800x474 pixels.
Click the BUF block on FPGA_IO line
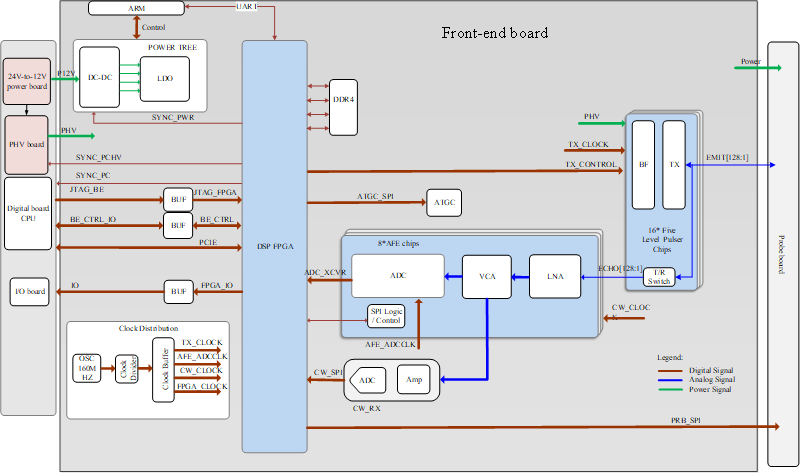pyautogui.click(x=179, y=292)
